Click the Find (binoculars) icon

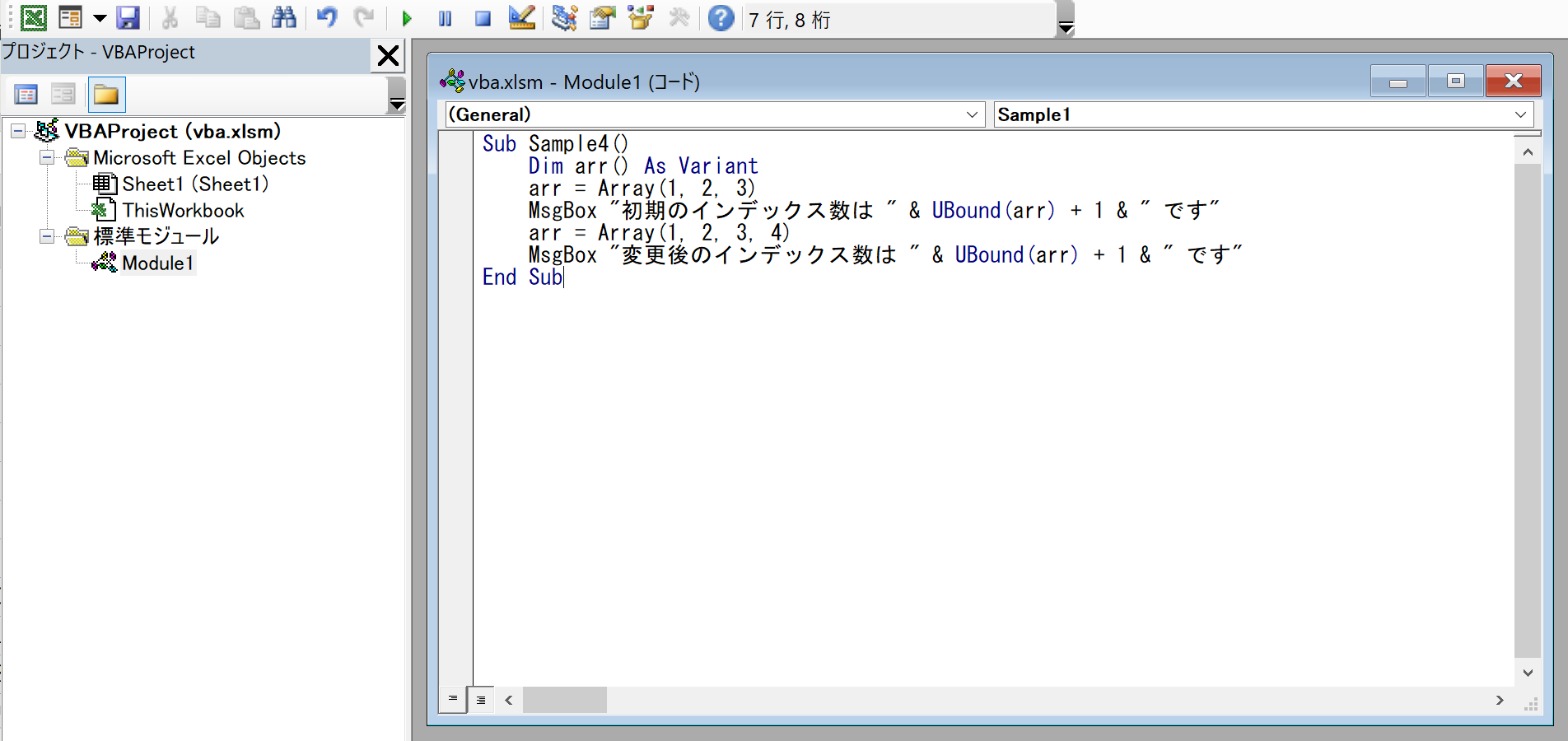tap(284, 17)
